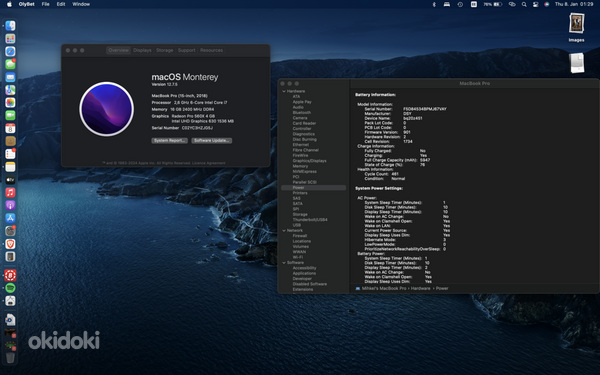Open Spotlight search in the menu bar

point(524,4)
